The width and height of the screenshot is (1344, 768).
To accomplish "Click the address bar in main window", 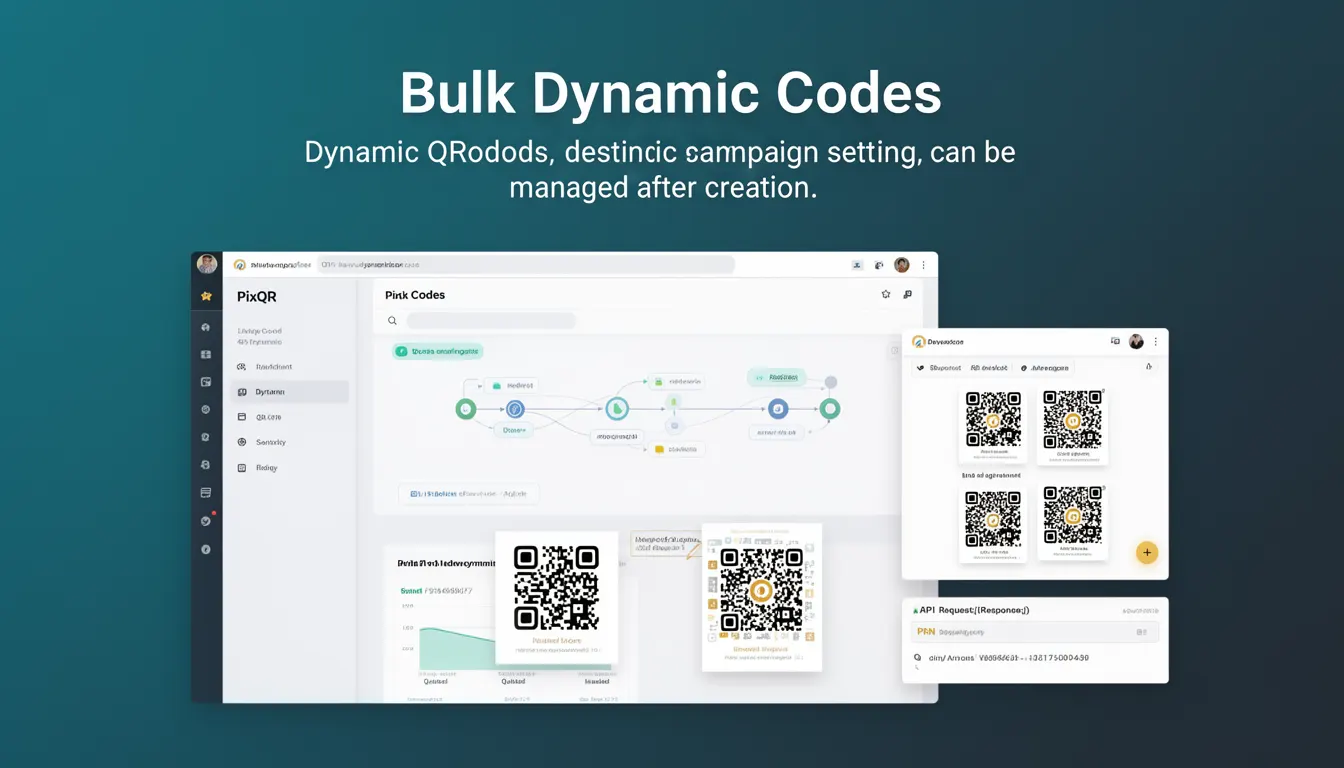I will (526, 265).
